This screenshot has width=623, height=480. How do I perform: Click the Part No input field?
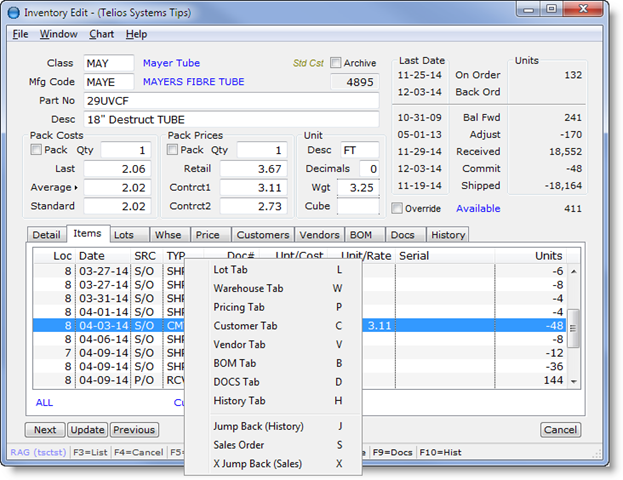click(230, 101)
